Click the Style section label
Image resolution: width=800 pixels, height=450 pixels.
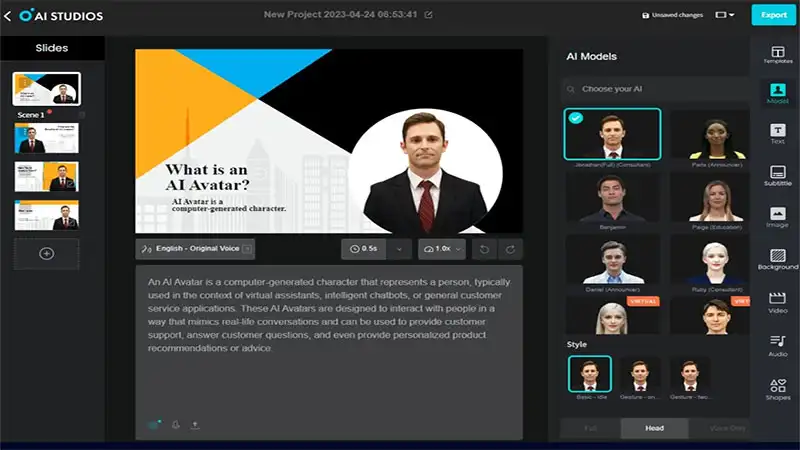coord(577,344)
